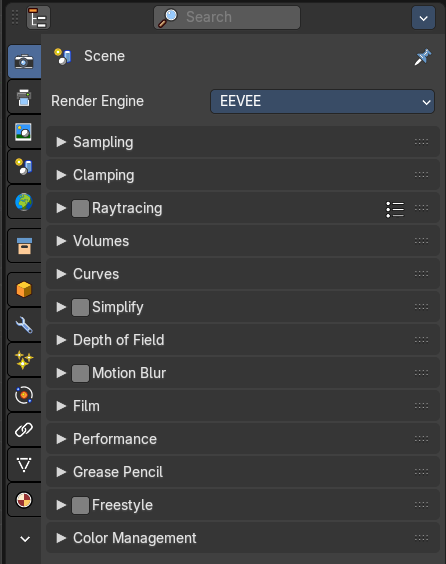446x564 pixels.
Task: Click the Volumes panel drag grip
Action: (421, 241)
